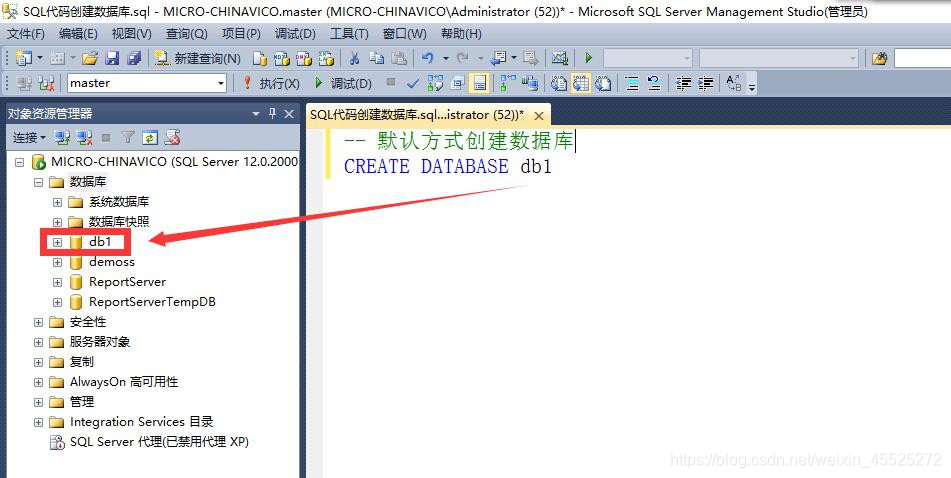Image resolution: width=951 pixels, height=478 pixels.
Task: Click 执行(X) execute button
Action: 271,83
